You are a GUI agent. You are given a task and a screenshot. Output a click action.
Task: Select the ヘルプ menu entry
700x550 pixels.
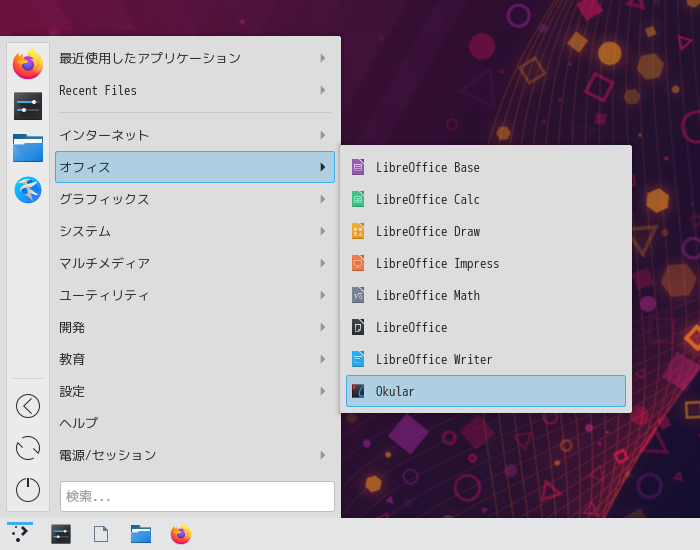click(x=195, y=423)
